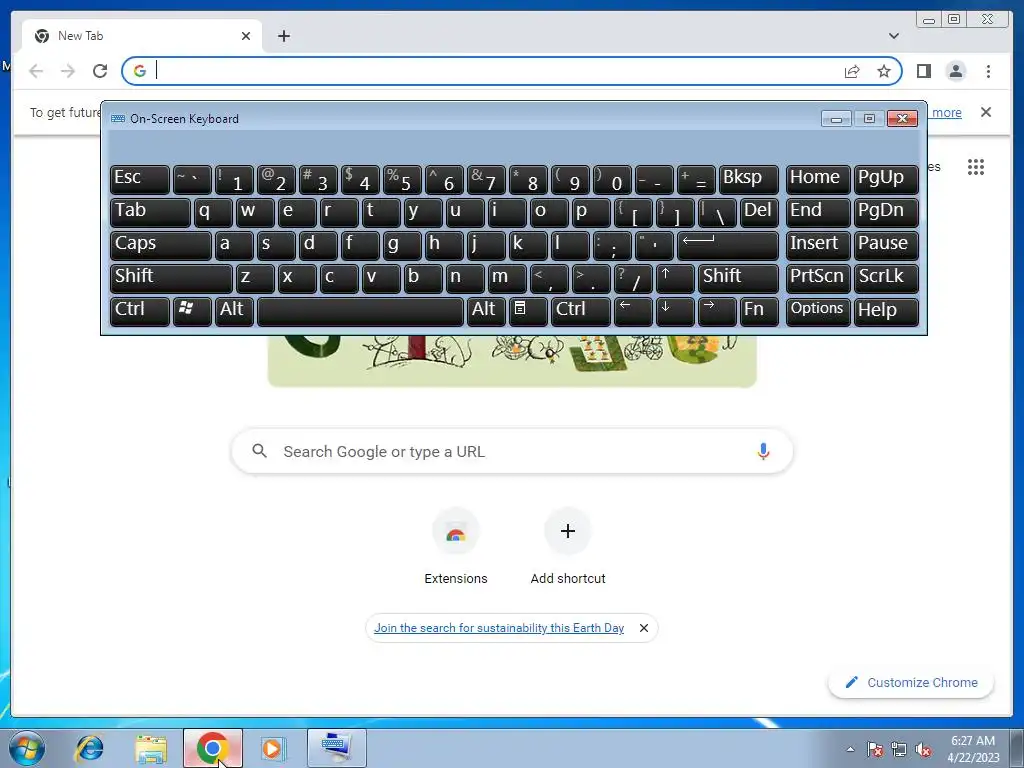Open Chrome three-dot menu
The height and width of the screenshot is (768, 1024).
click(988, 71)
